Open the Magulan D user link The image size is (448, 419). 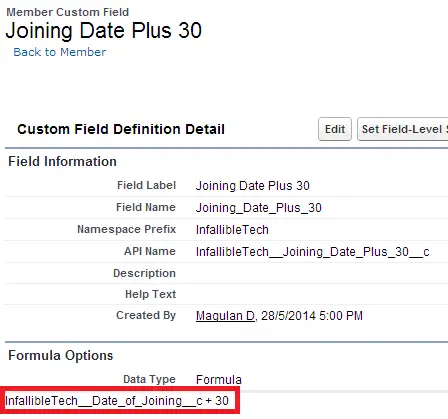coord(225,316)
